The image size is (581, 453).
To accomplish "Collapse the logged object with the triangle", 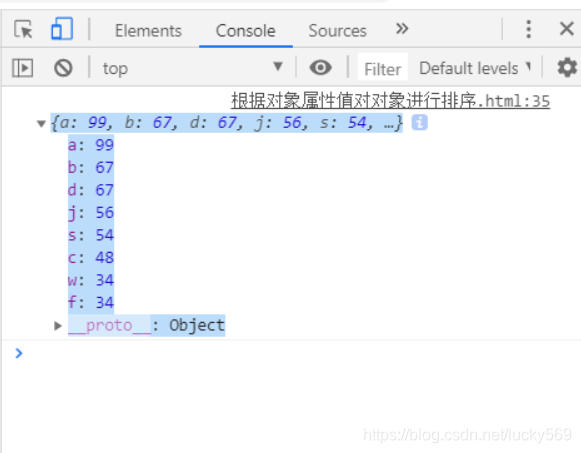I will 41,124.
